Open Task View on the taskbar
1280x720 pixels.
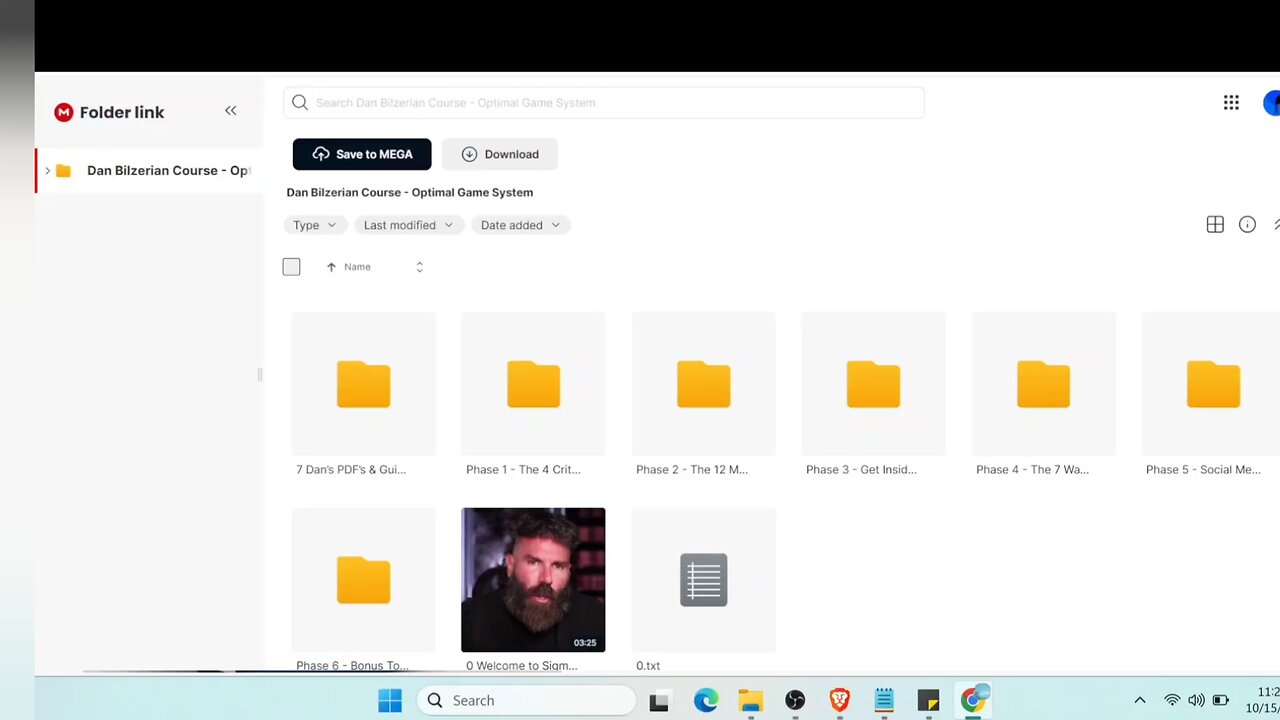point(659,701)
